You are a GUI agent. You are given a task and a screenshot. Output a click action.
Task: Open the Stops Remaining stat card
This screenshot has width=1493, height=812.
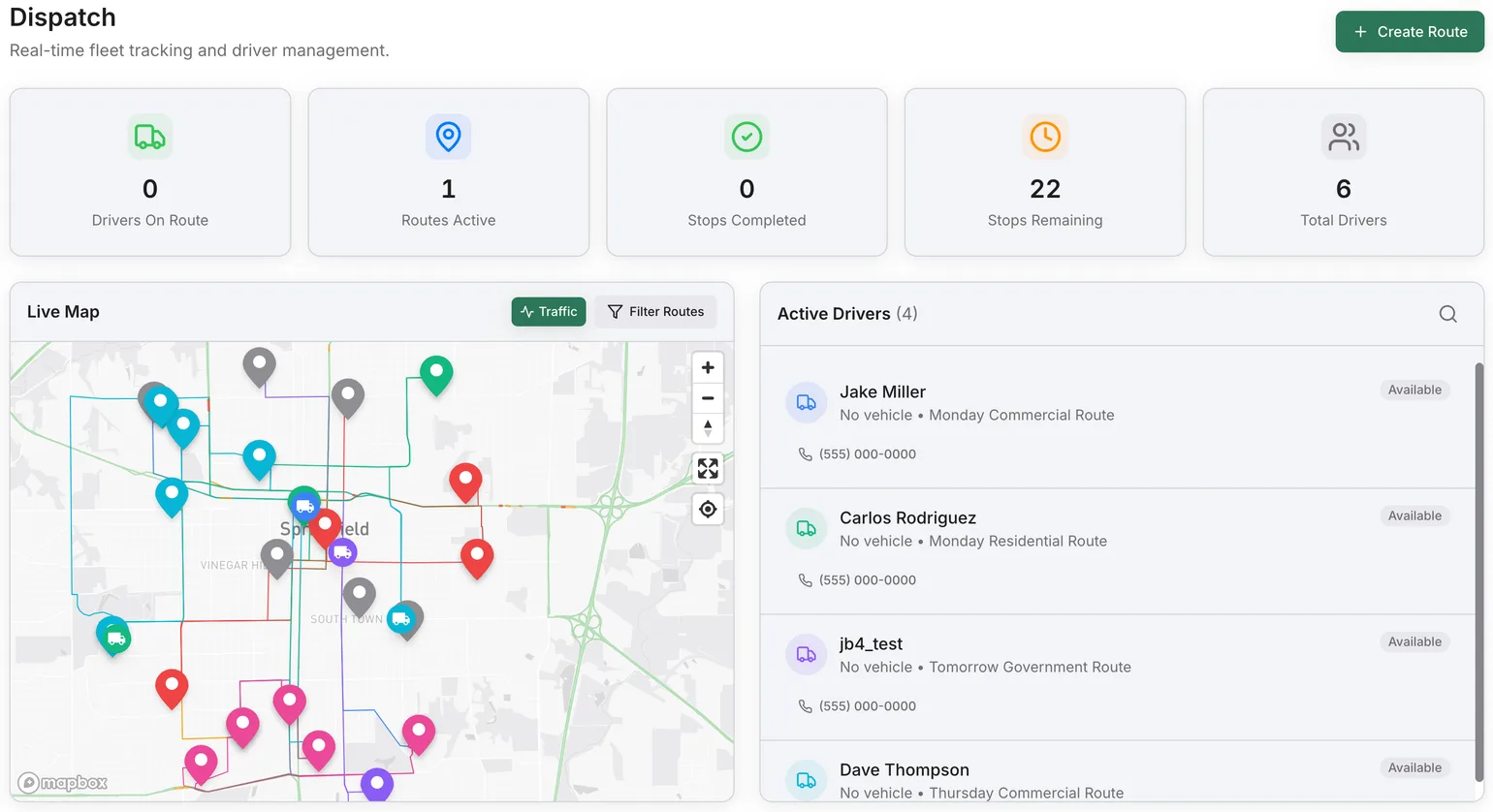click(x=1045, y=172)
